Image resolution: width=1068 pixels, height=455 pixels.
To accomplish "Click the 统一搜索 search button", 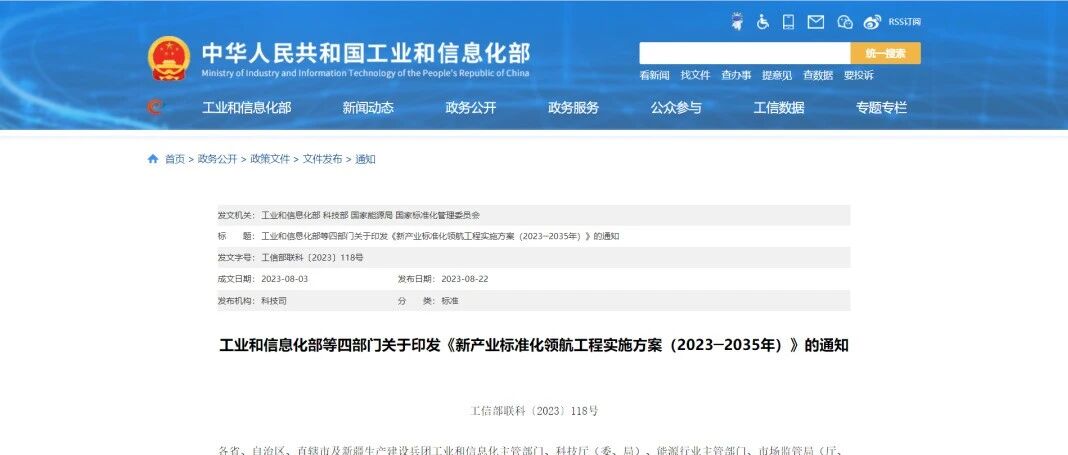I will point(885,53).
